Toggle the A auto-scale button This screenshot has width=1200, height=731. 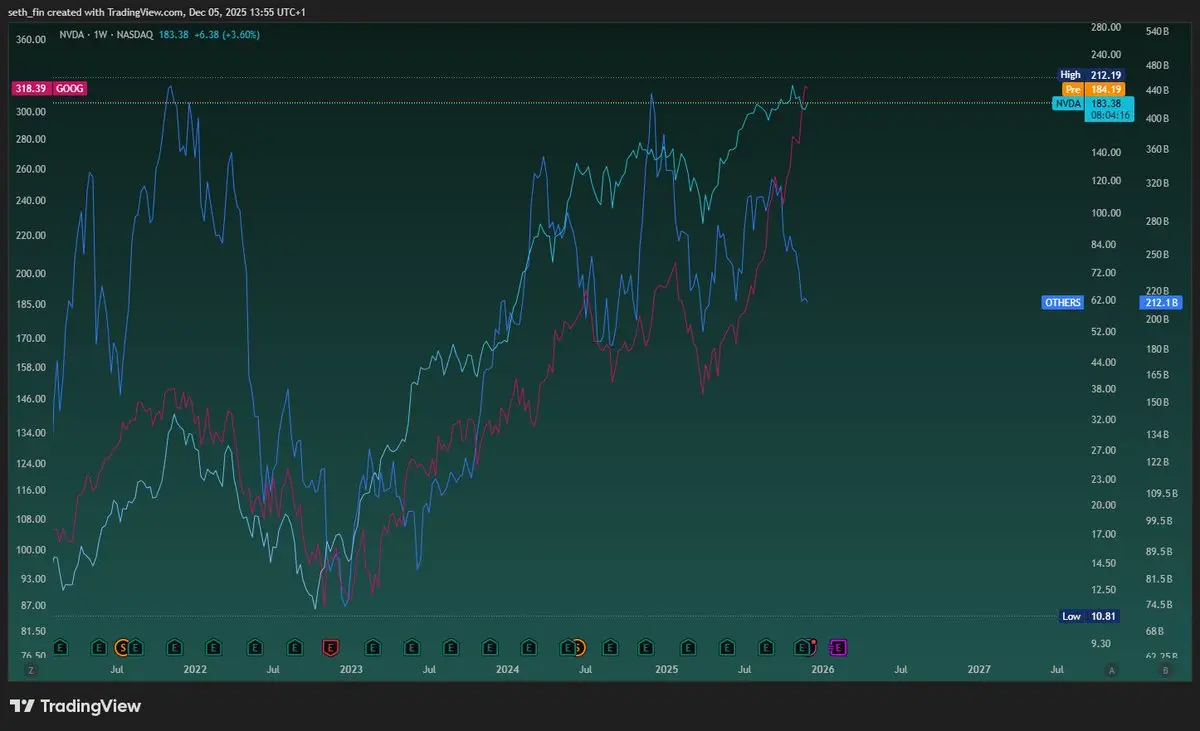click(x=1111, y=670)
